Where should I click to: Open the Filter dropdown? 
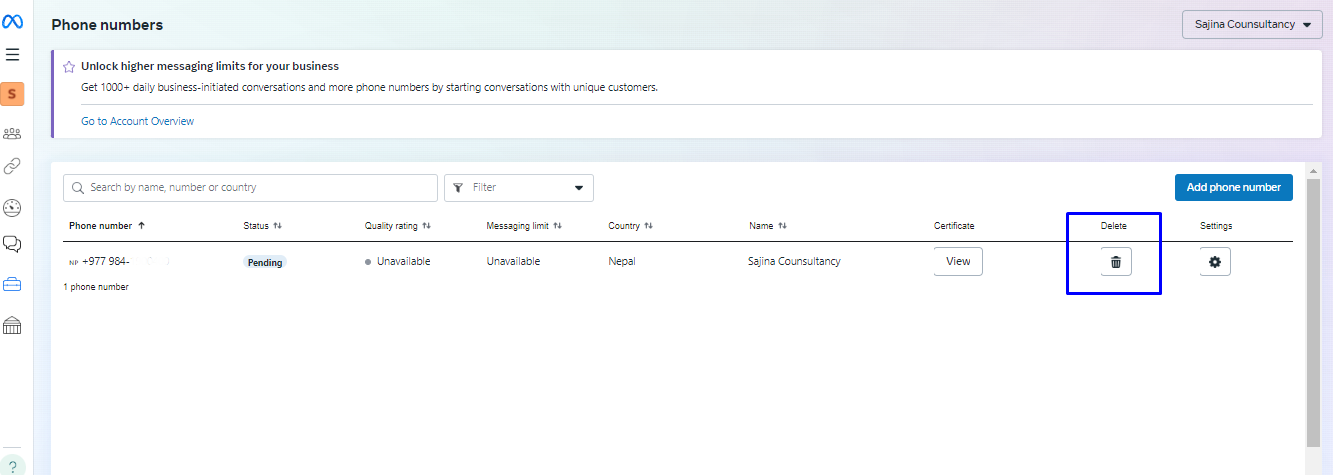coord(518,188)
